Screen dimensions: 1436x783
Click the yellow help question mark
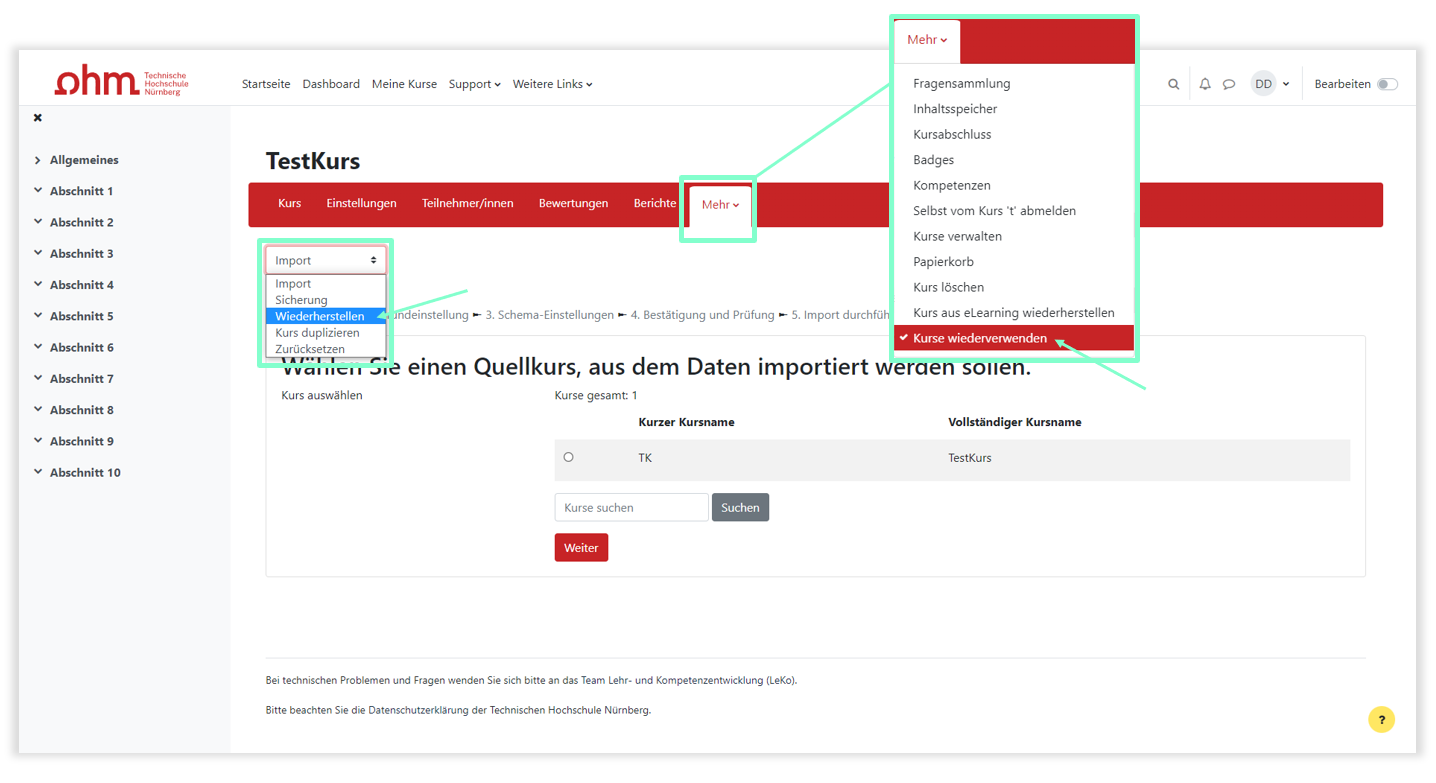click(x=1381, y=720)
